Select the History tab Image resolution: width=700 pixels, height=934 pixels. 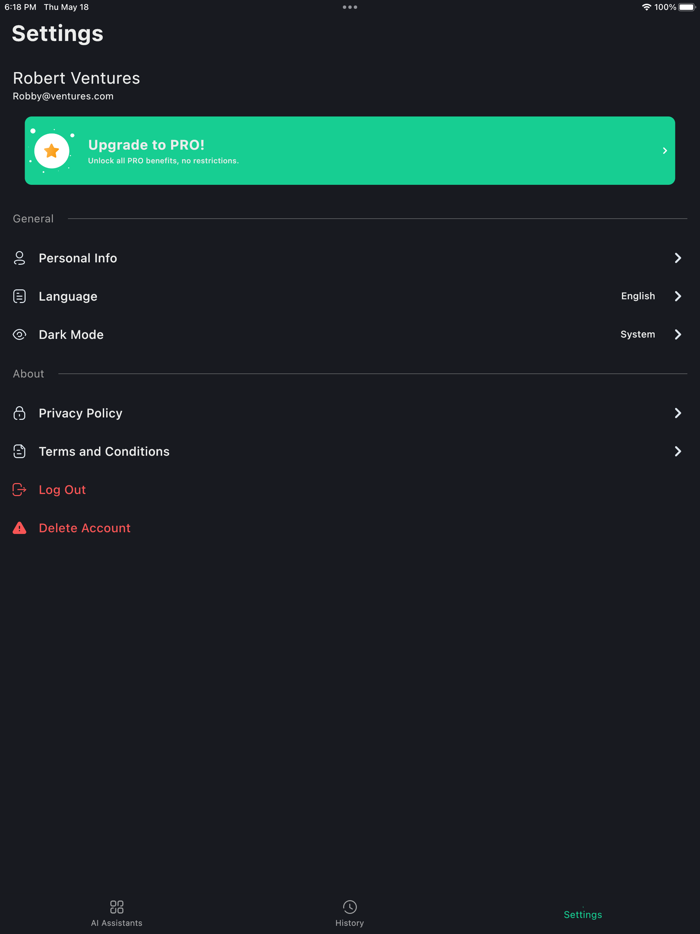click(349, 913)
